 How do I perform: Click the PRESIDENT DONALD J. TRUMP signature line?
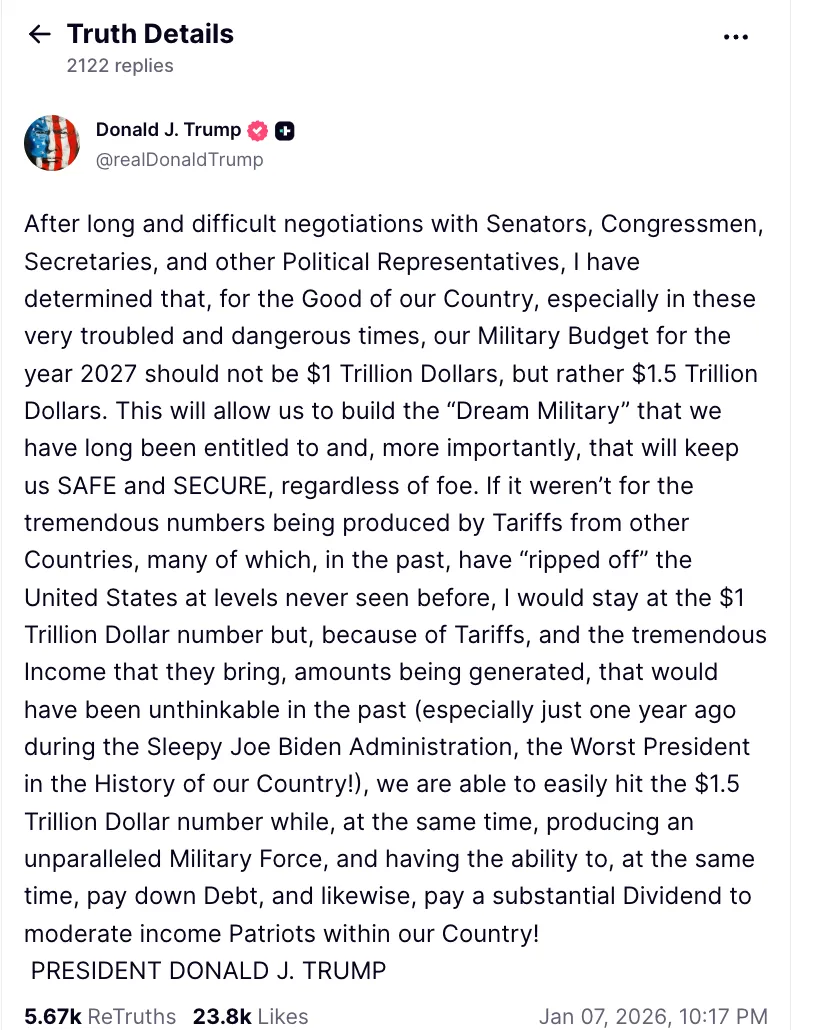coord(208,970)
